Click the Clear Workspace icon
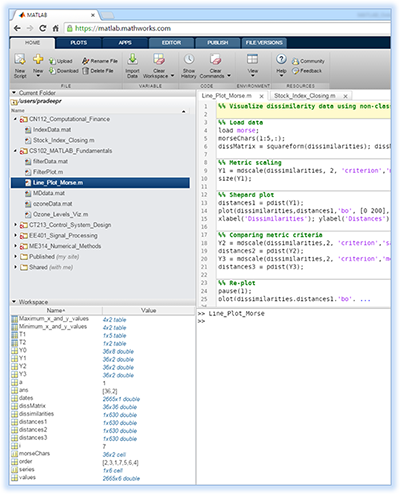The width and height of the screenshot is (400, 494). pos(159,59)
